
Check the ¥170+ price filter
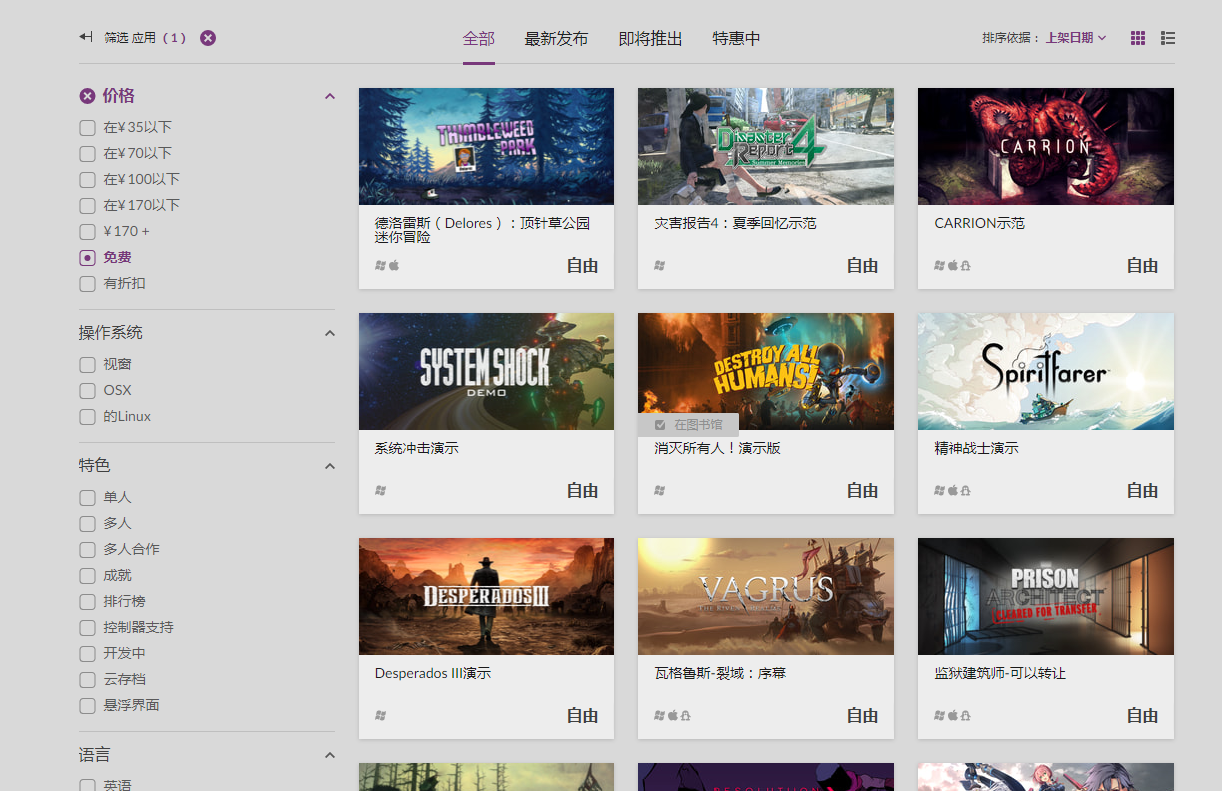tap(87, 231)
